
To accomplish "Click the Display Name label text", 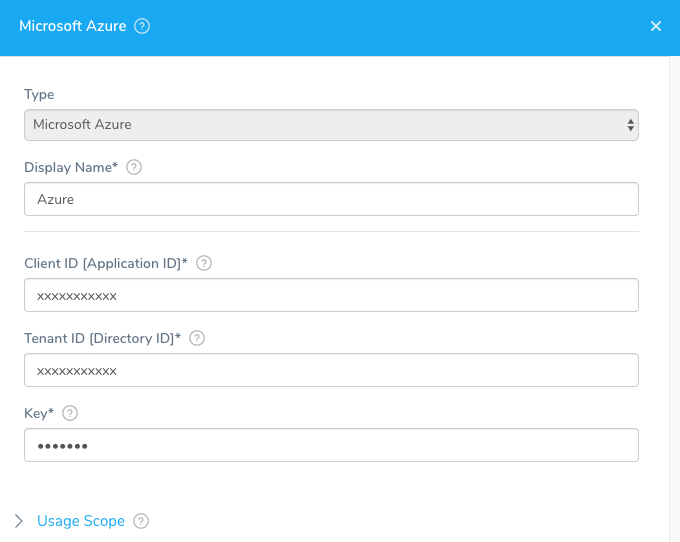I will [x=71, y=167].
